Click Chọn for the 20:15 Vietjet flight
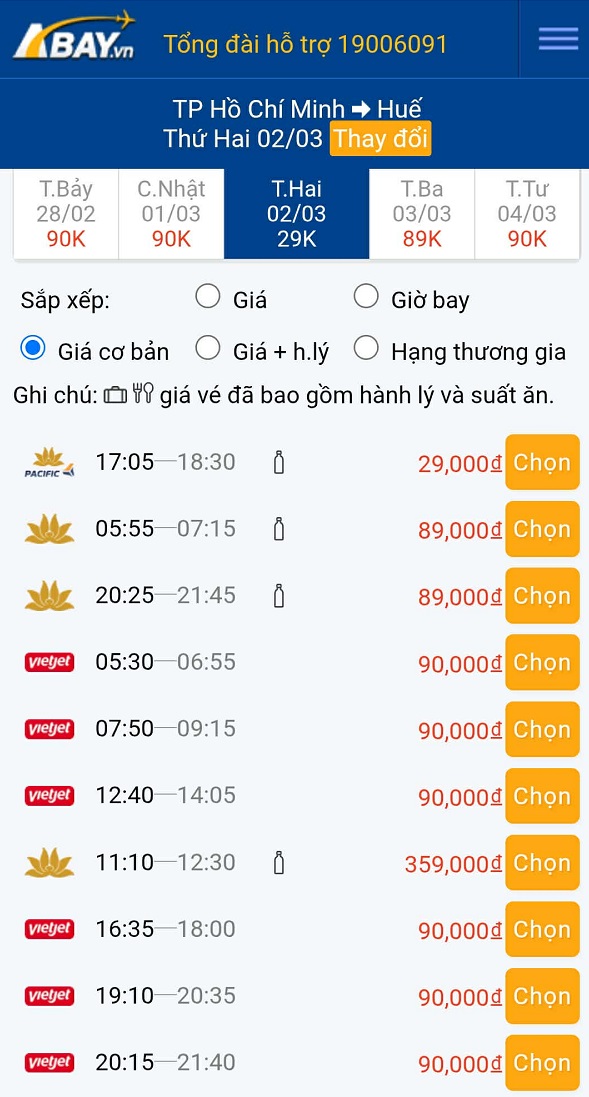The width and height of the screenshot is (589, 1097). (542, 1063)
